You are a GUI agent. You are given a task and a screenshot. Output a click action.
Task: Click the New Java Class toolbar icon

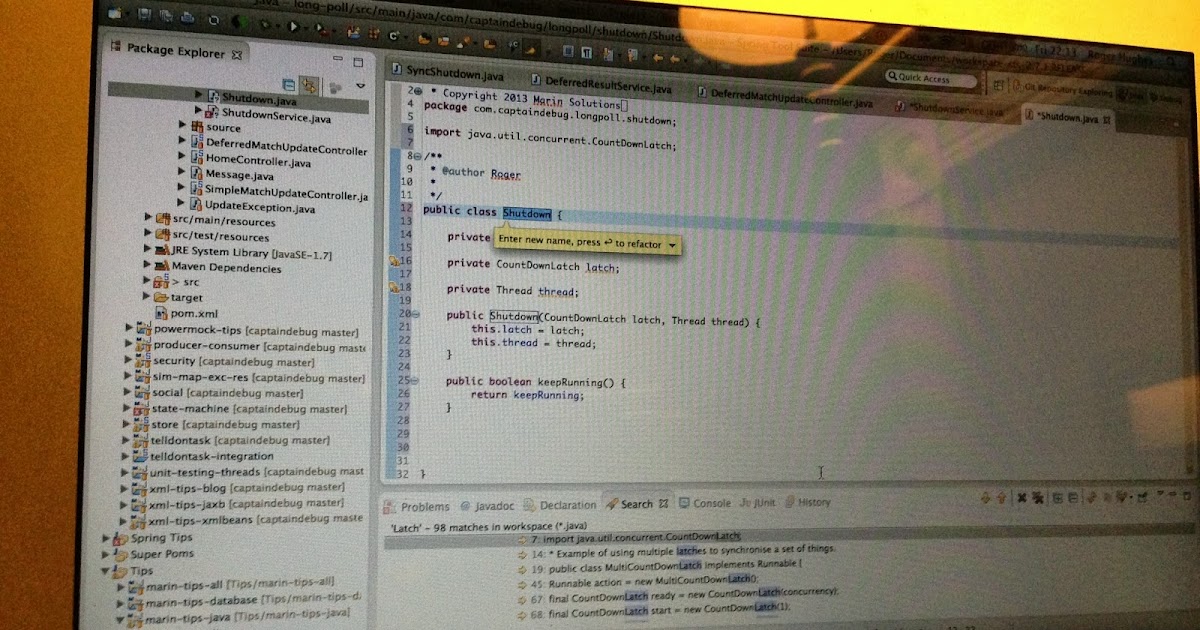tap(392, 36)
